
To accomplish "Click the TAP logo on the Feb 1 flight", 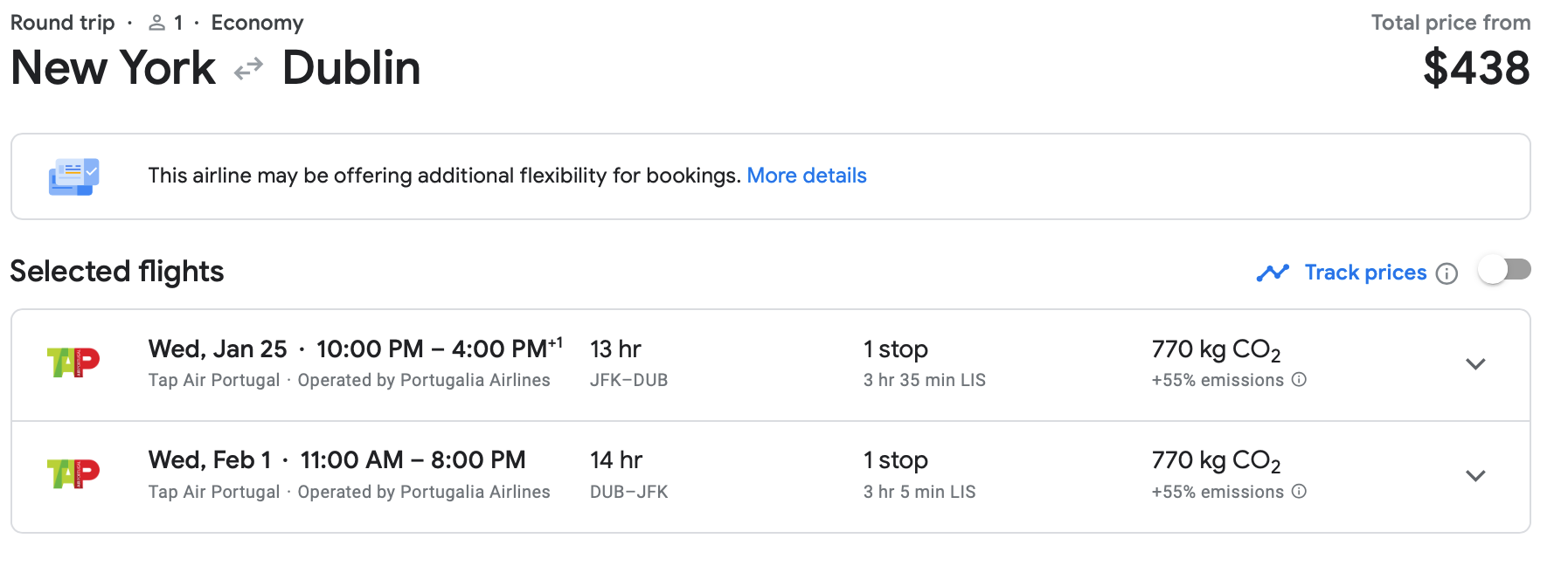I will [73, 473].
